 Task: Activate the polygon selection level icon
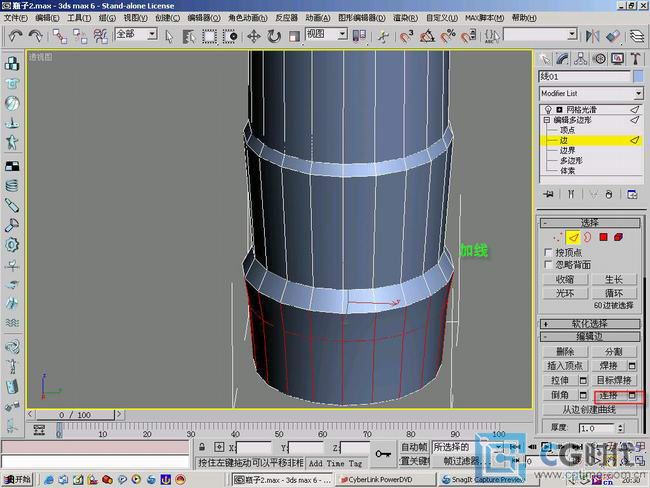(x=603, y=237)
